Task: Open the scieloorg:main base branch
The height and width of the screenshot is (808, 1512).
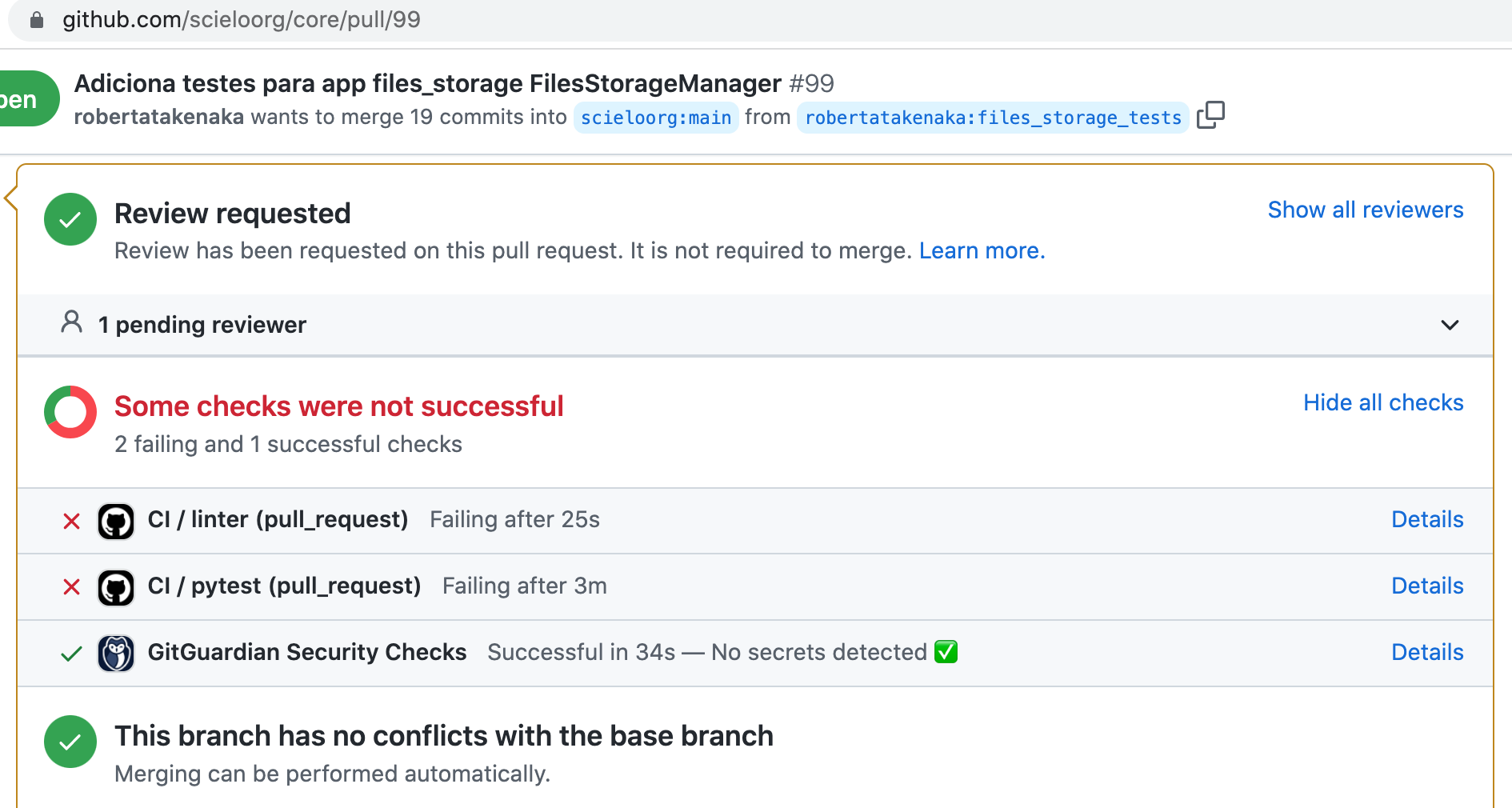Action: 656,118
